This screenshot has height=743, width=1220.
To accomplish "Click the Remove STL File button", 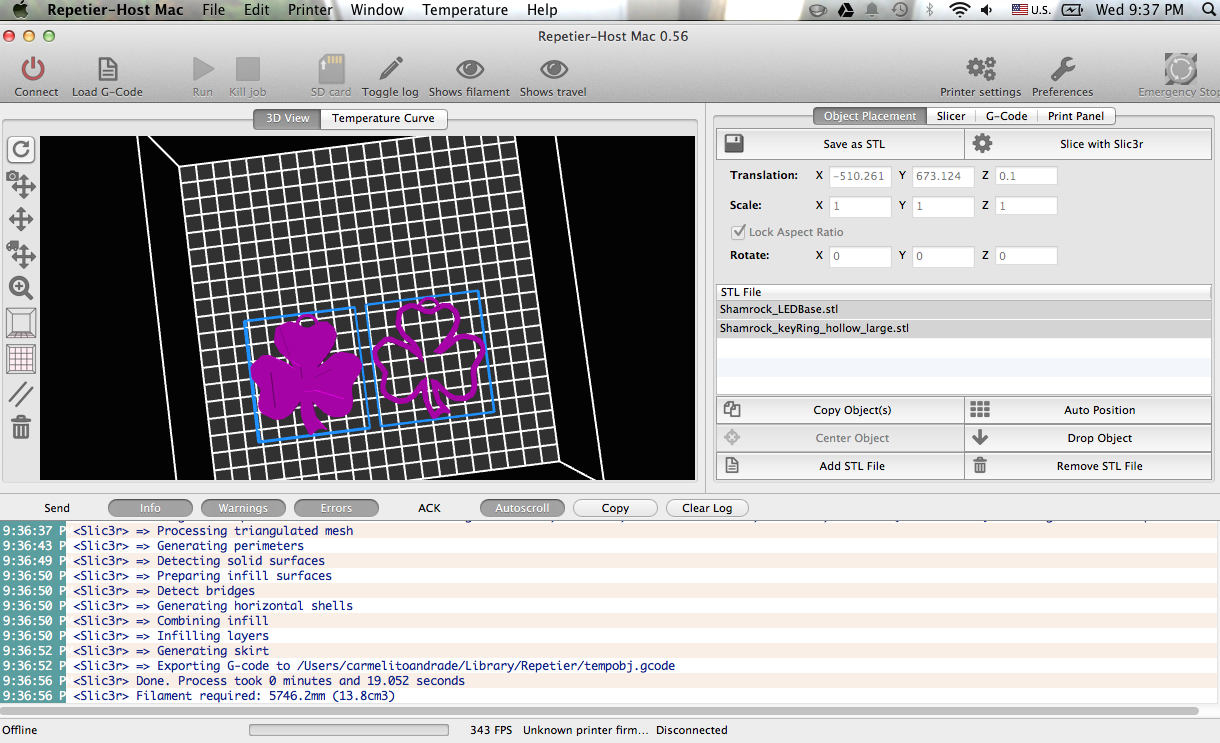I will pyautogui.click(x=1088, y=466).
